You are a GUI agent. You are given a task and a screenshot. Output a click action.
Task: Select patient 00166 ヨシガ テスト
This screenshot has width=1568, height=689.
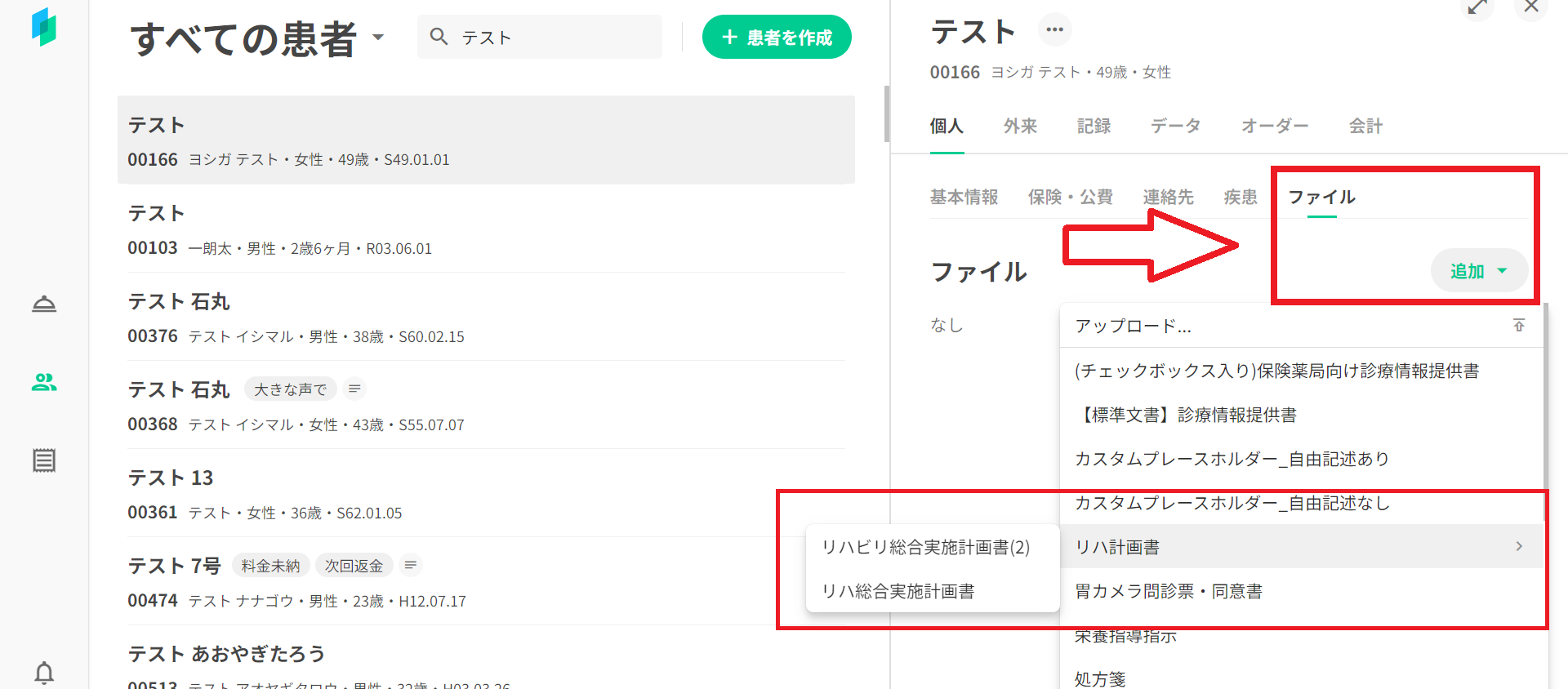tap(486, 140)
